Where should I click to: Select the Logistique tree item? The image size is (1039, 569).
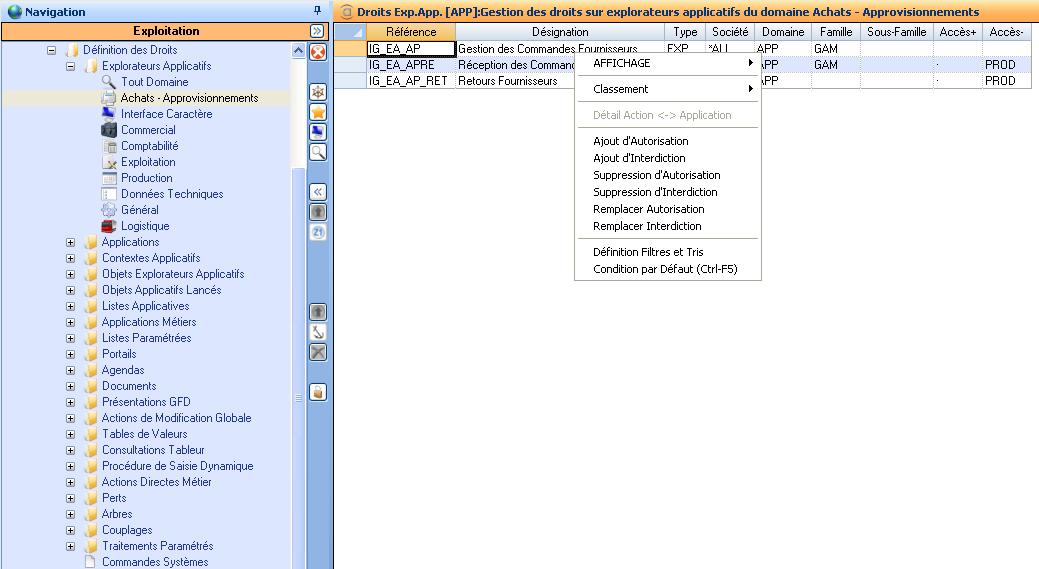click(145, 226)
